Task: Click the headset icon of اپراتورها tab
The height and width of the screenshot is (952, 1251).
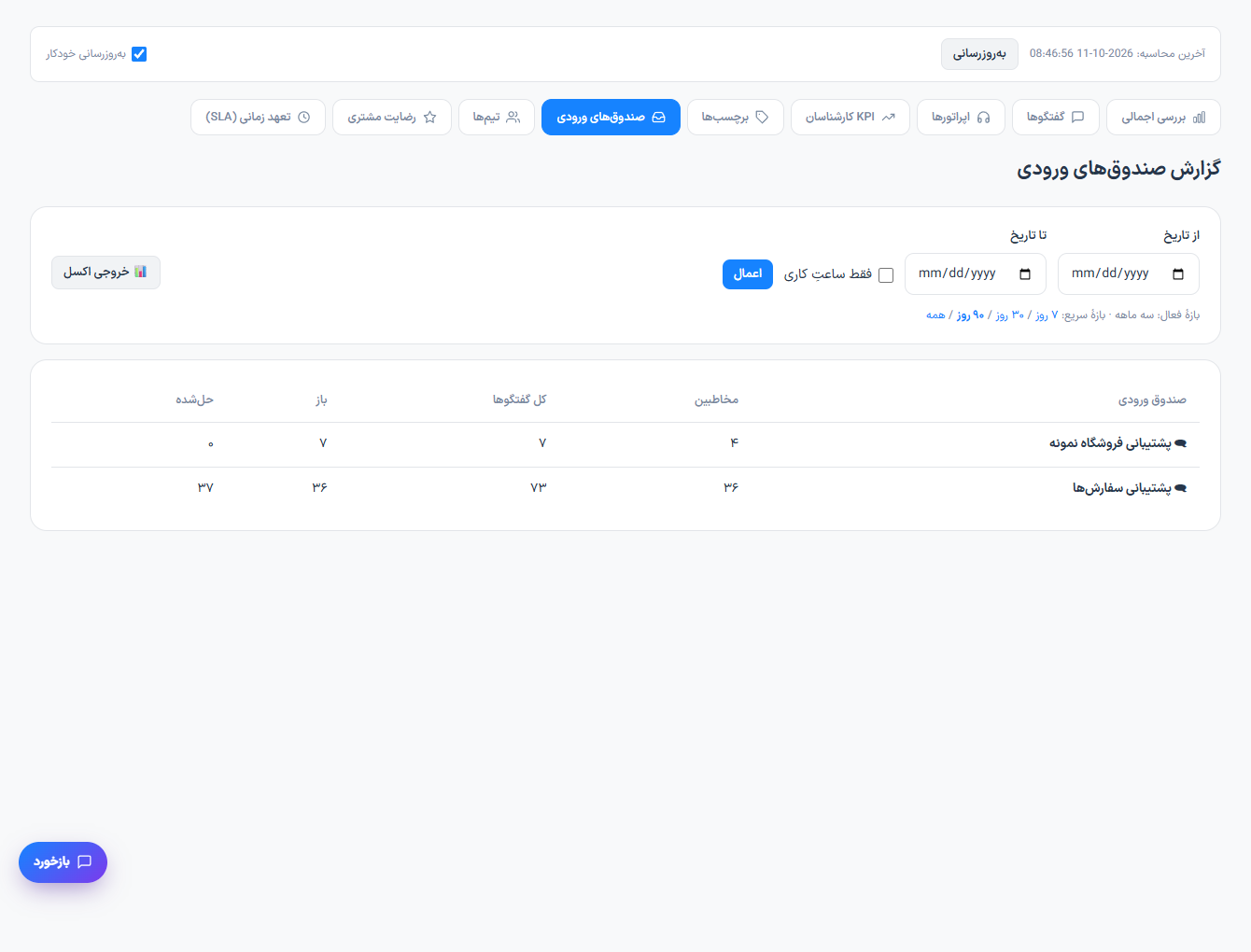Action: point(983,118)
